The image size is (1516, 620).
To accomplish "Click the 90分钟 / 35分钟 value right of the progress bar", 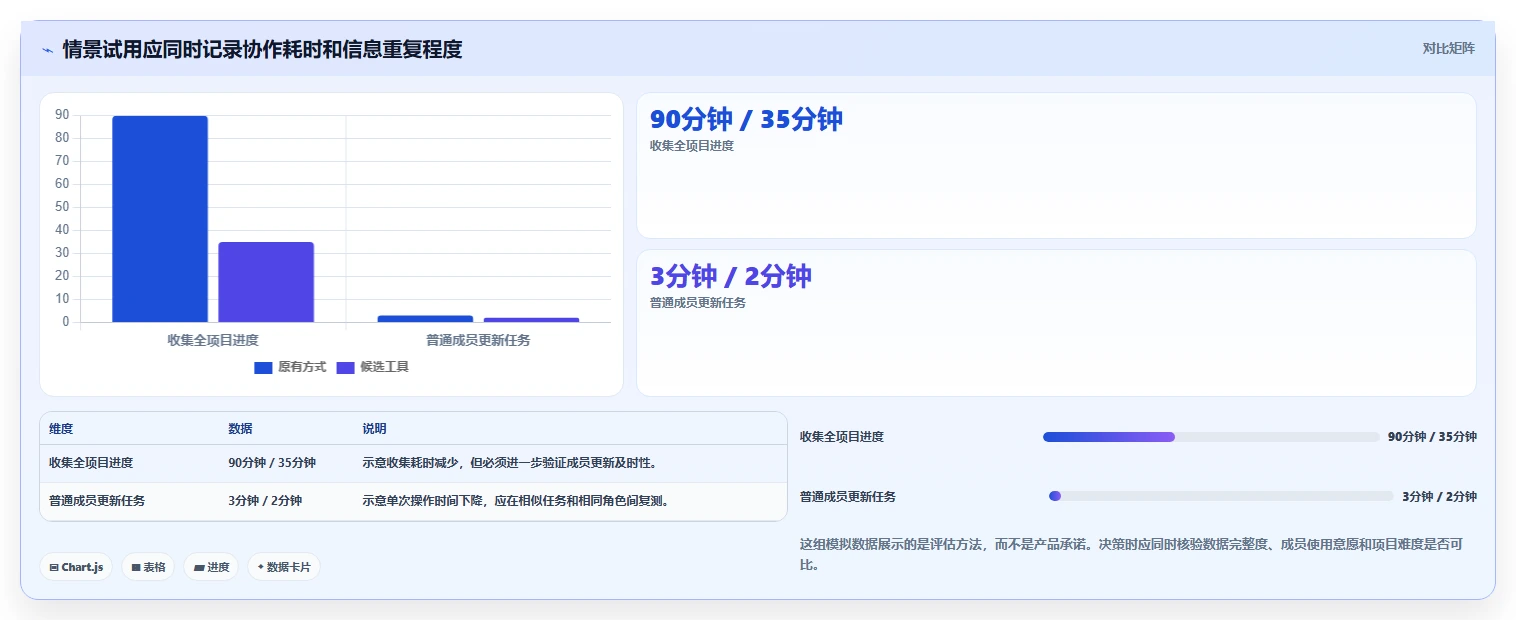I will click(1432, 437).
